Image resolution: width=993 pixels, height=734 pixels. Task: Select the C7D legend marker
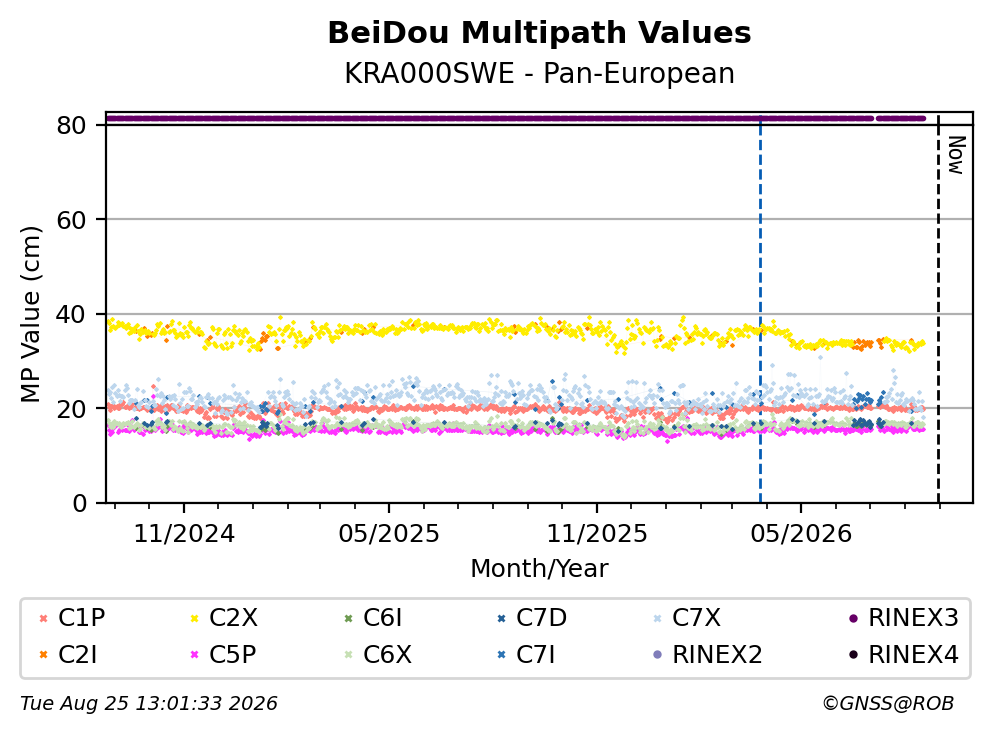coord(502,618)
